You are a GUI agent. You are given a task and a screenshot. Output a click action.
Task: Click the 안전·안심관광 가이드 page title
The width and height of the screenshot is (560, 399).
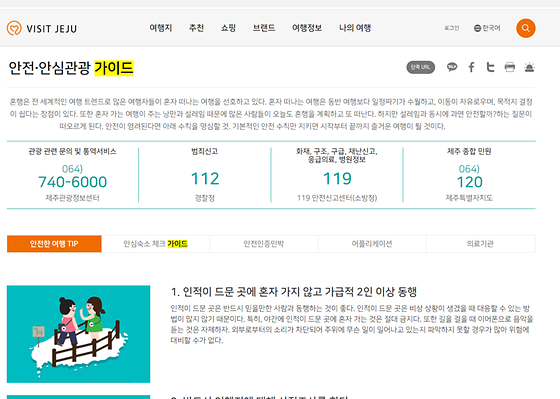[x=71, y=68]
